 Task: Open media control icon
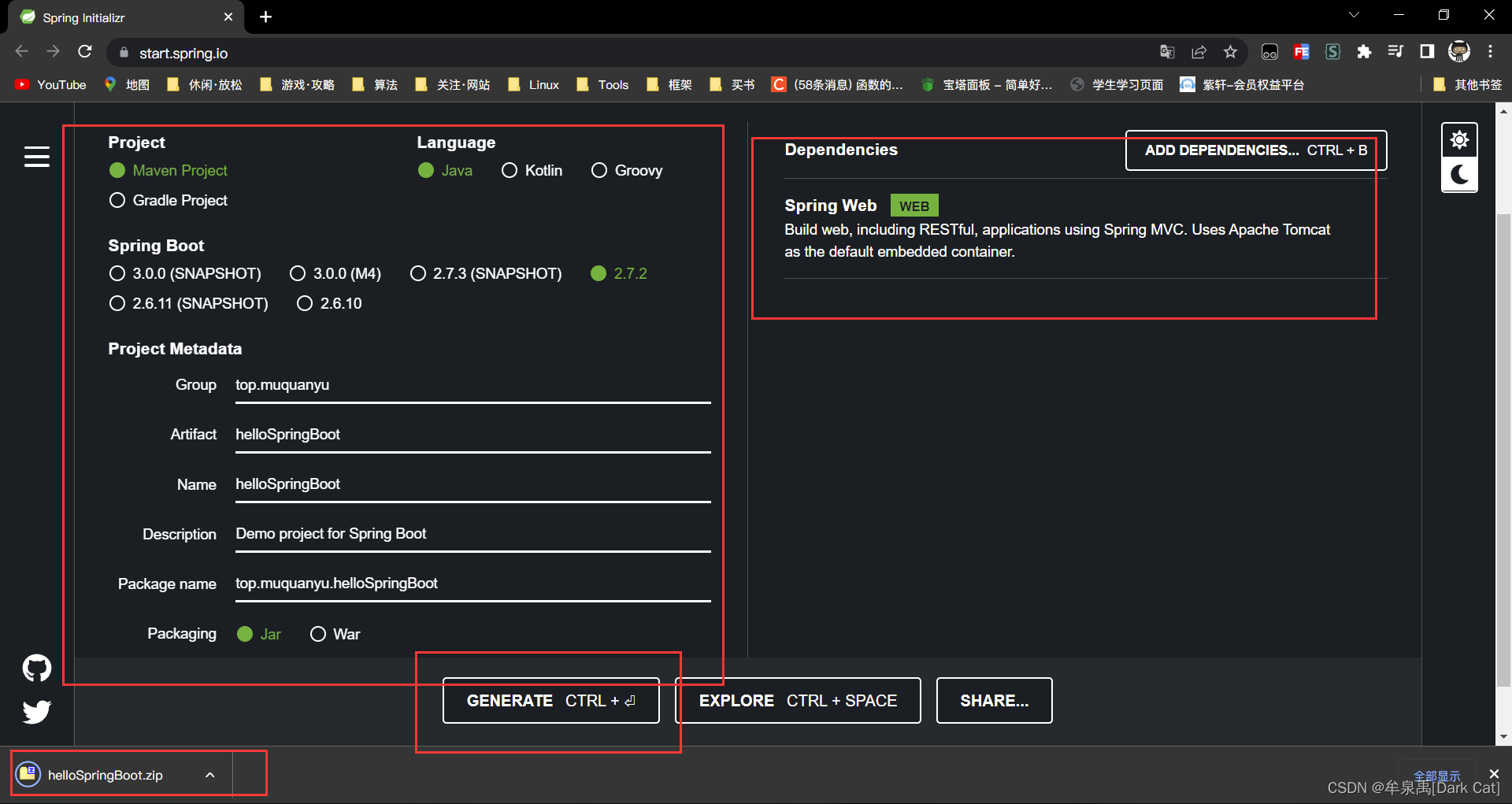point(1395,52)
